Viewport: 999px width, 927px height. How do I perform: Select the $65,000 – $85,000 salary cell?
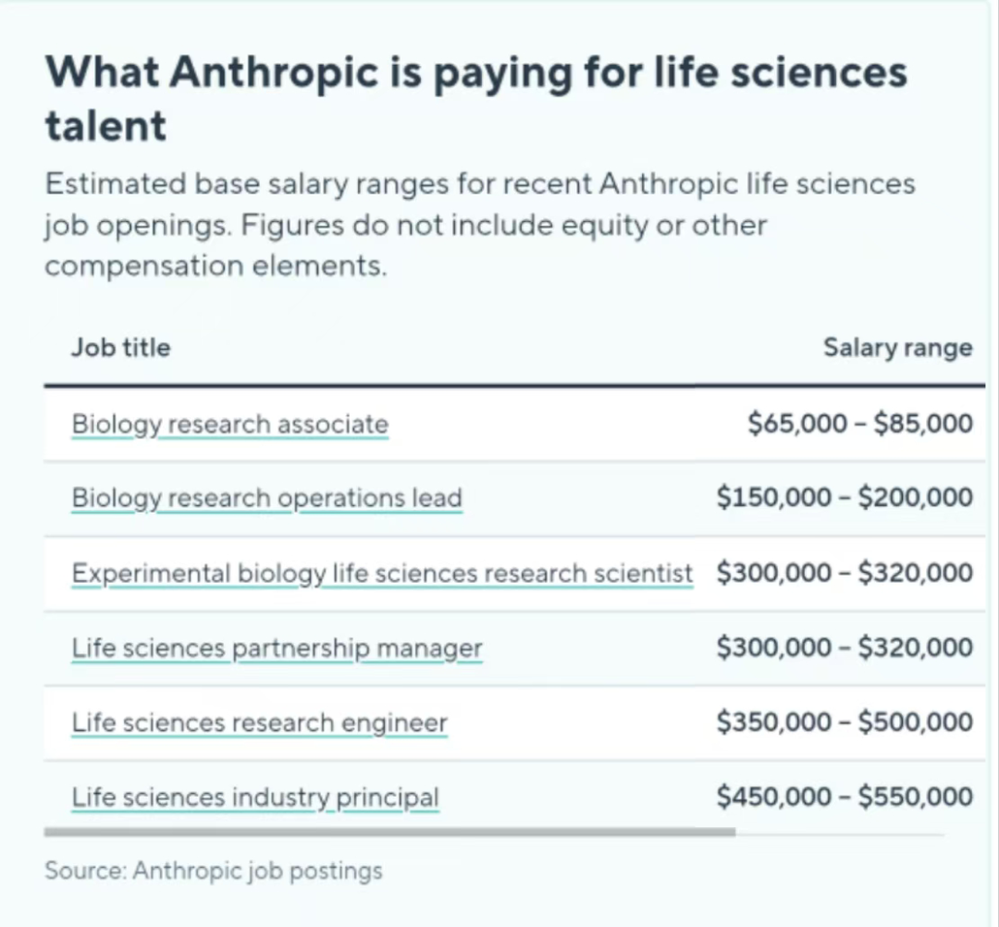coord(860,424)
